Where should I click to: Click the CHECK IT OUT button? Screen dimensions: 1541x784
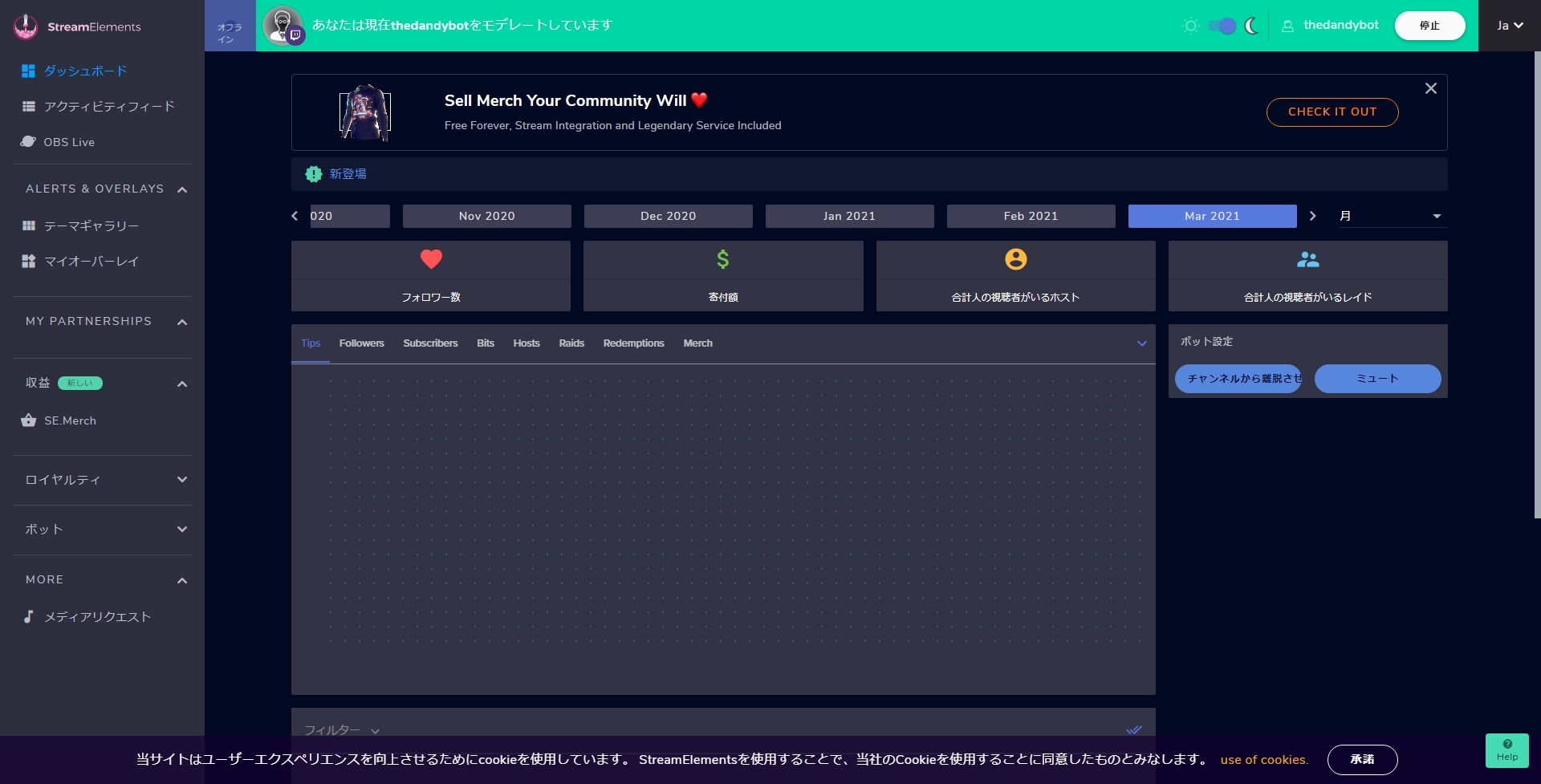pyautogui.click(x=1332, y=112)
